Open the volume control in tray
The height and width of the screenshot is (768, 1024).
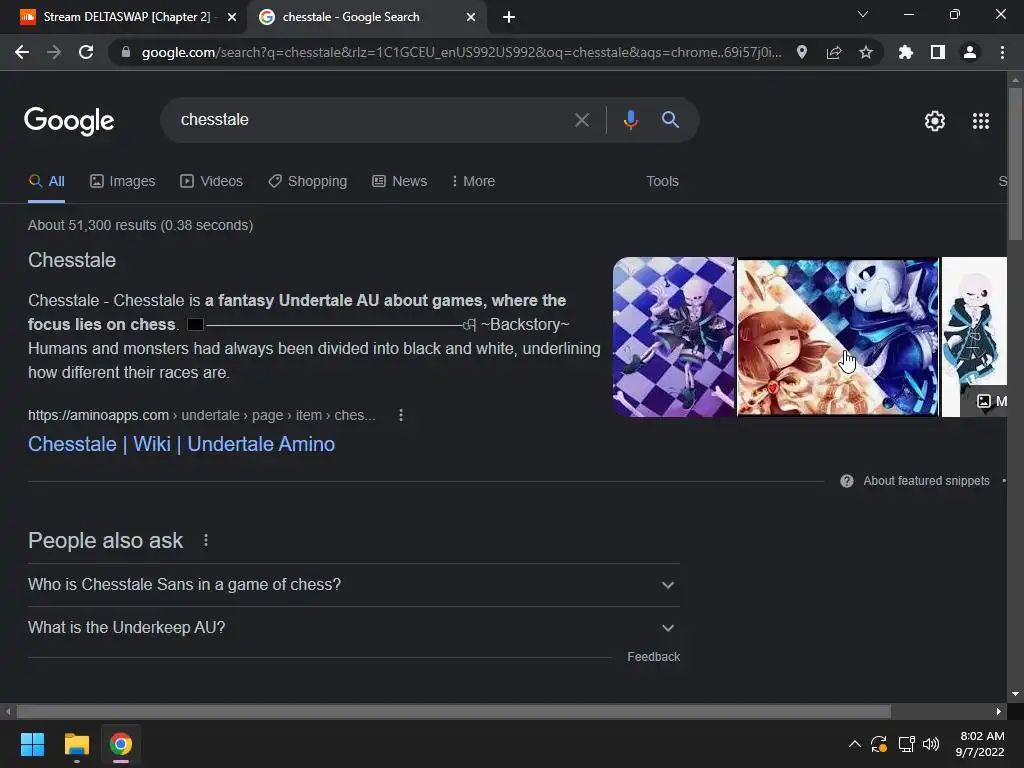click(x=931, y=744)
